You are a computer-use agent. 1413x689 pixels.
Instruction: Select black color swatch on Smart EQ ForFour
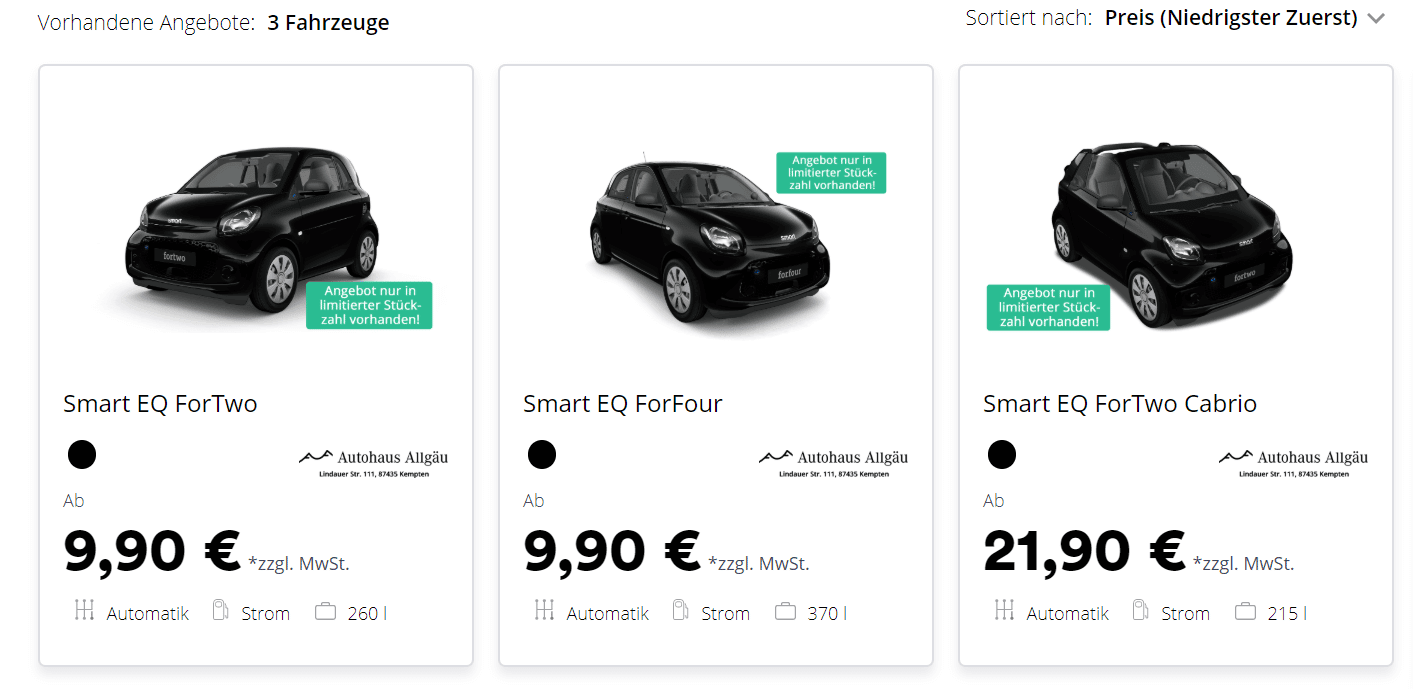tap(542, 455)
